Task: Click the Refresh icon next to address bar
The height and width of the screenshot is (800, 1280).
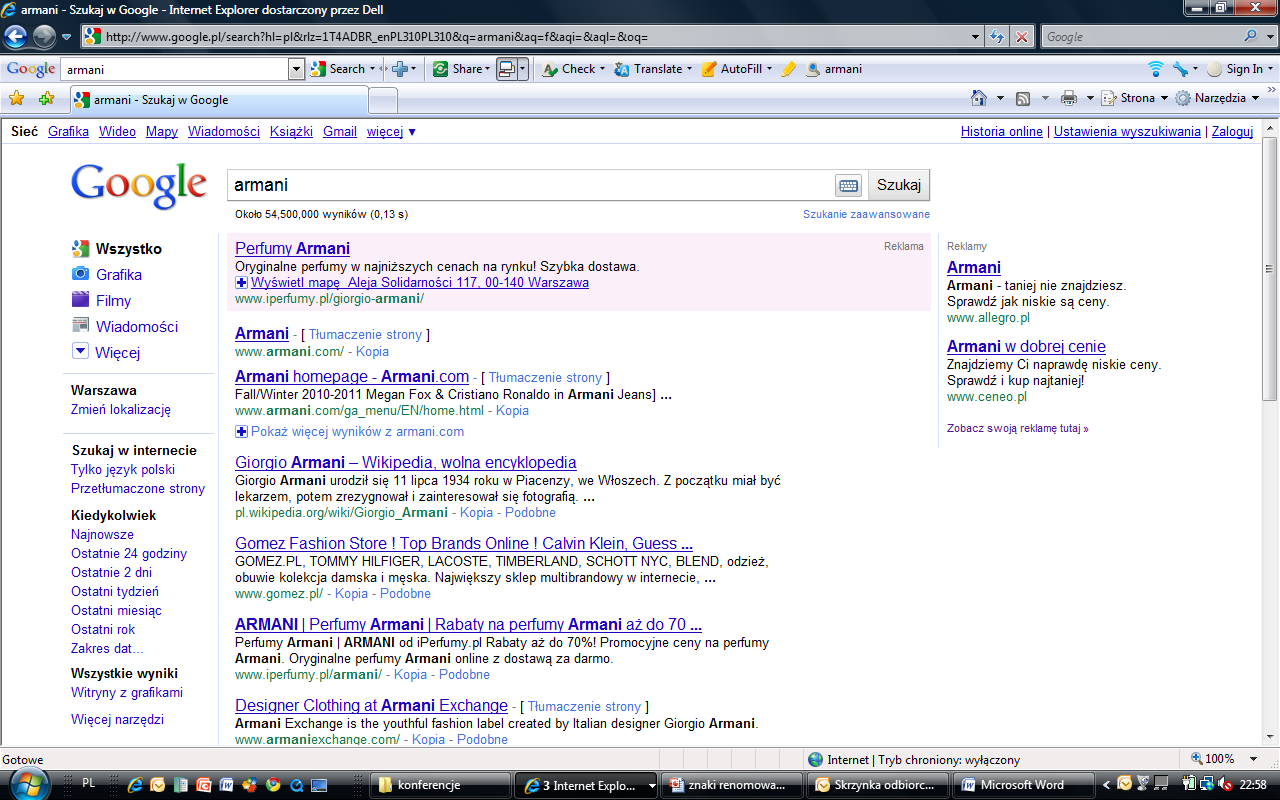Action: (997, 37)
